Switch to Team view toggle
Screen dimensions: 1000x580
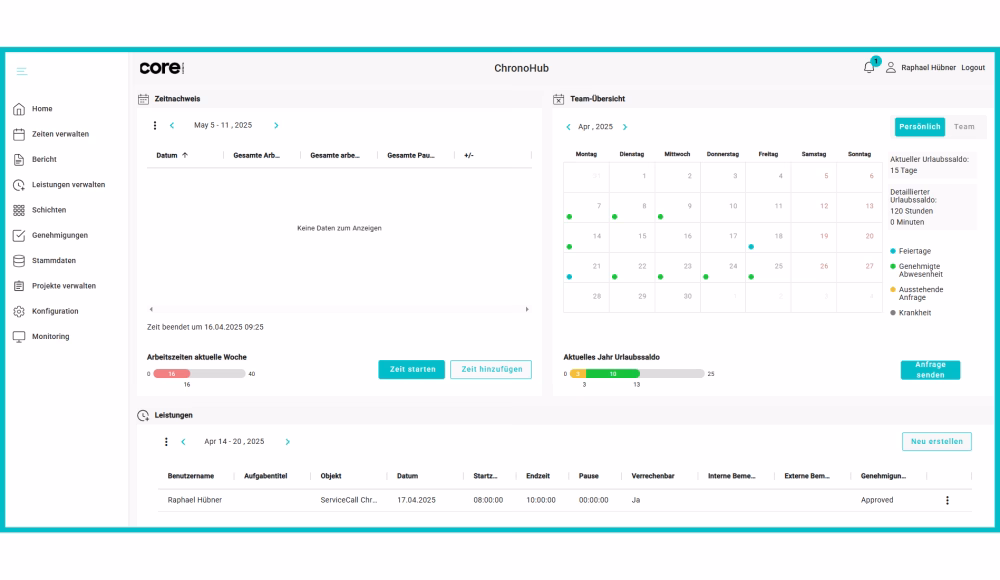964,127
